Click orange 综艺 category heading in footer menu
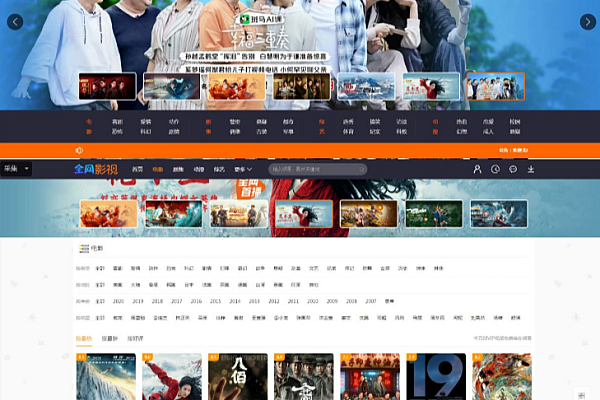The image size is (600, 400). [322, 127]
